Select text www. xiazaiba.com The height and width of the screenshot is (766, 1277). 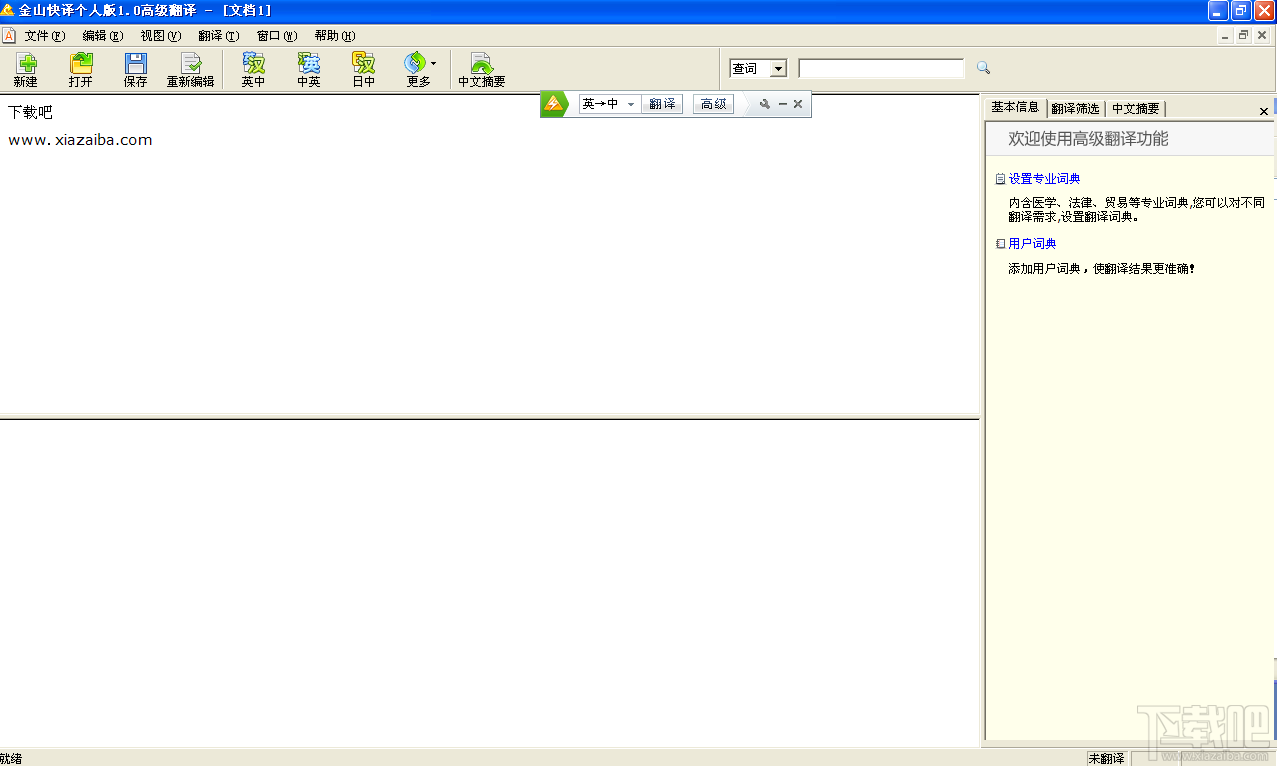pos(80,140)
